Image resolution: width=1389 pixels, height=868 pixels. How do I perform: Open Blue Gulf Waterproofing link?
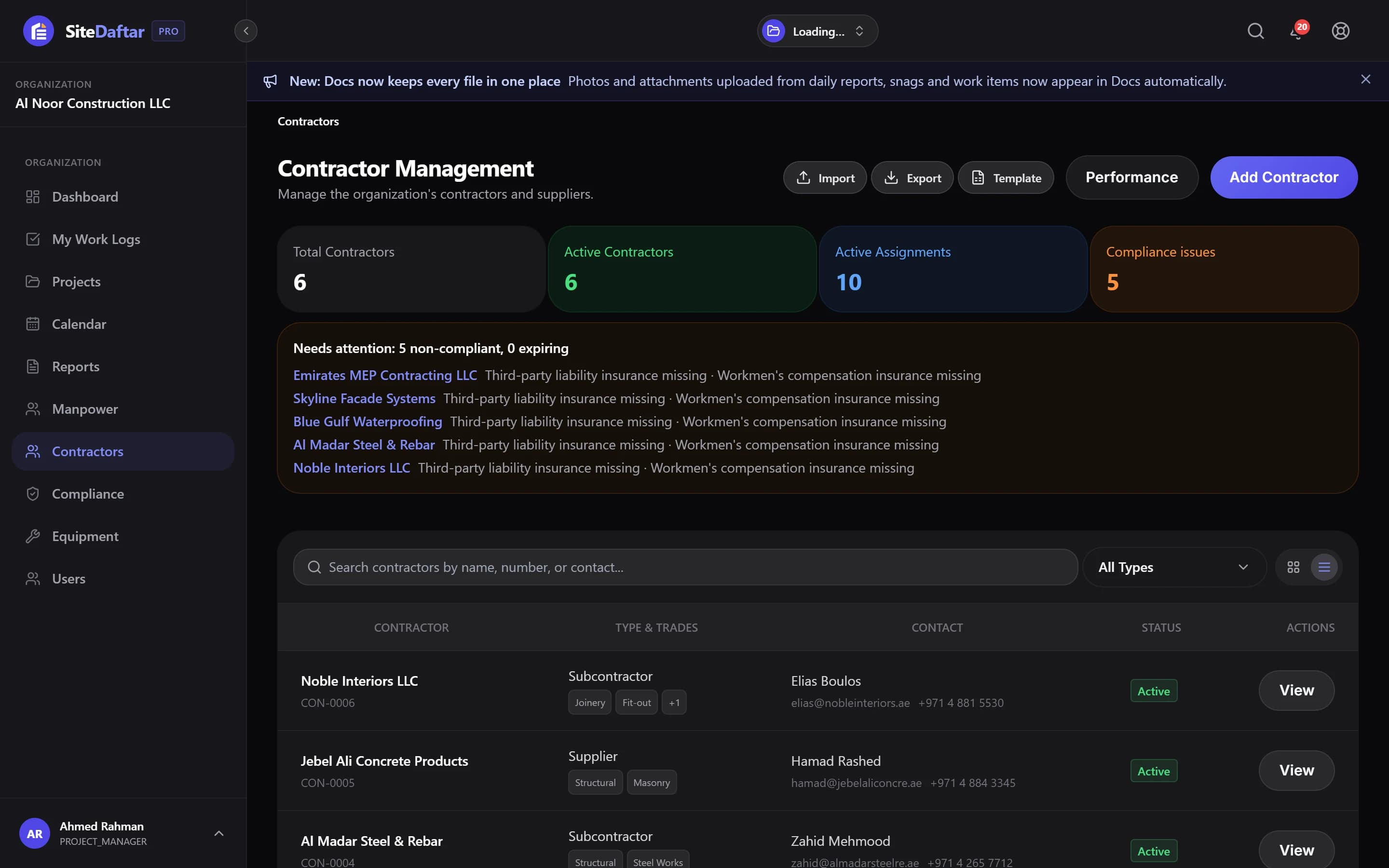pyautogui.click(x=368, y=422)
